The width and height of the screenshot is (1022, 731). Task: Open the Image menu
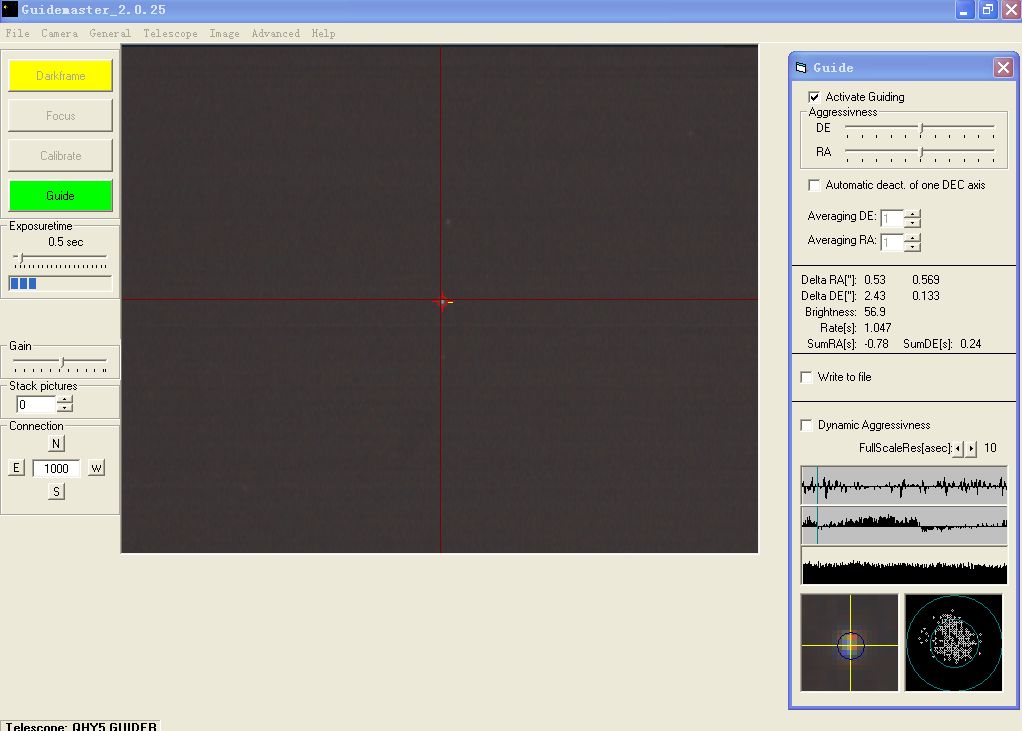(x=224, y=33)
